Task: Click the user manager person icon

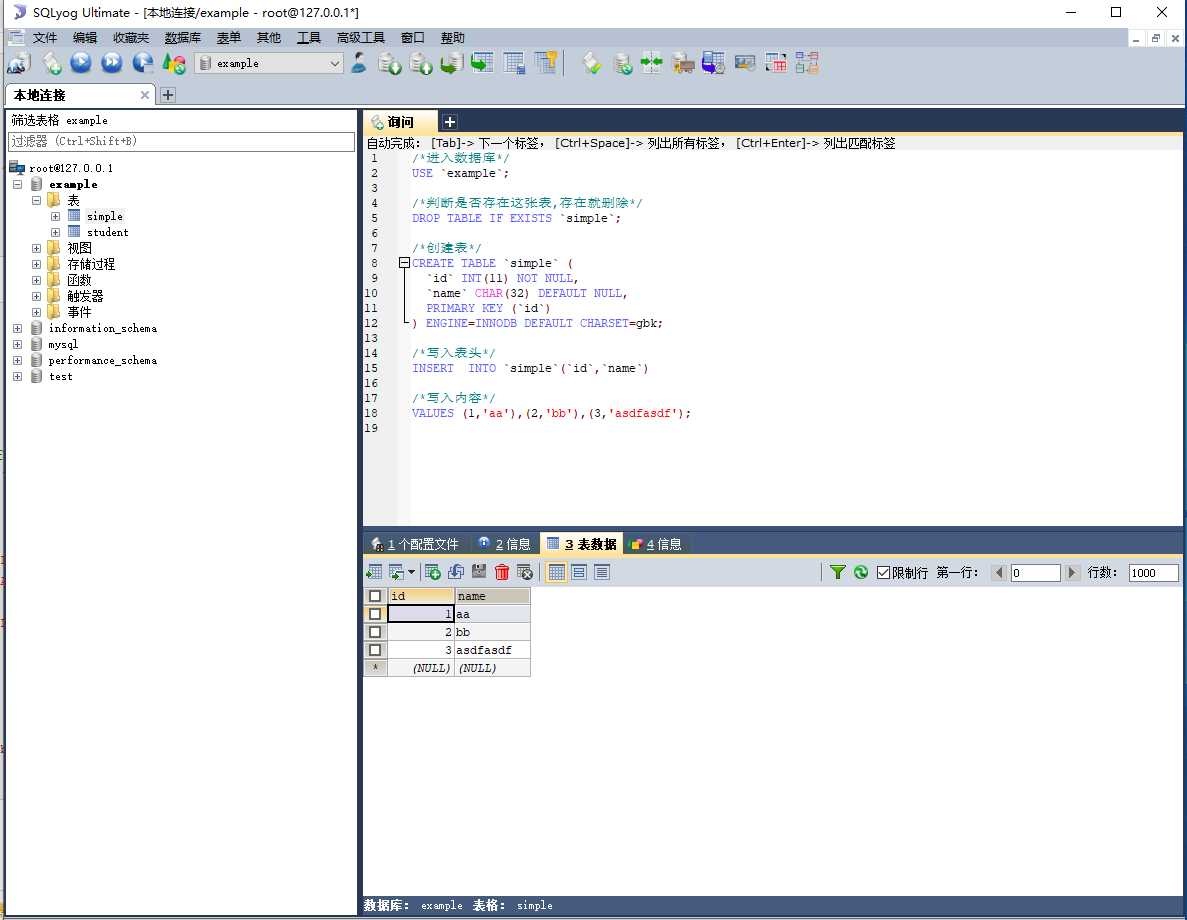Action: tap(359, 64)
